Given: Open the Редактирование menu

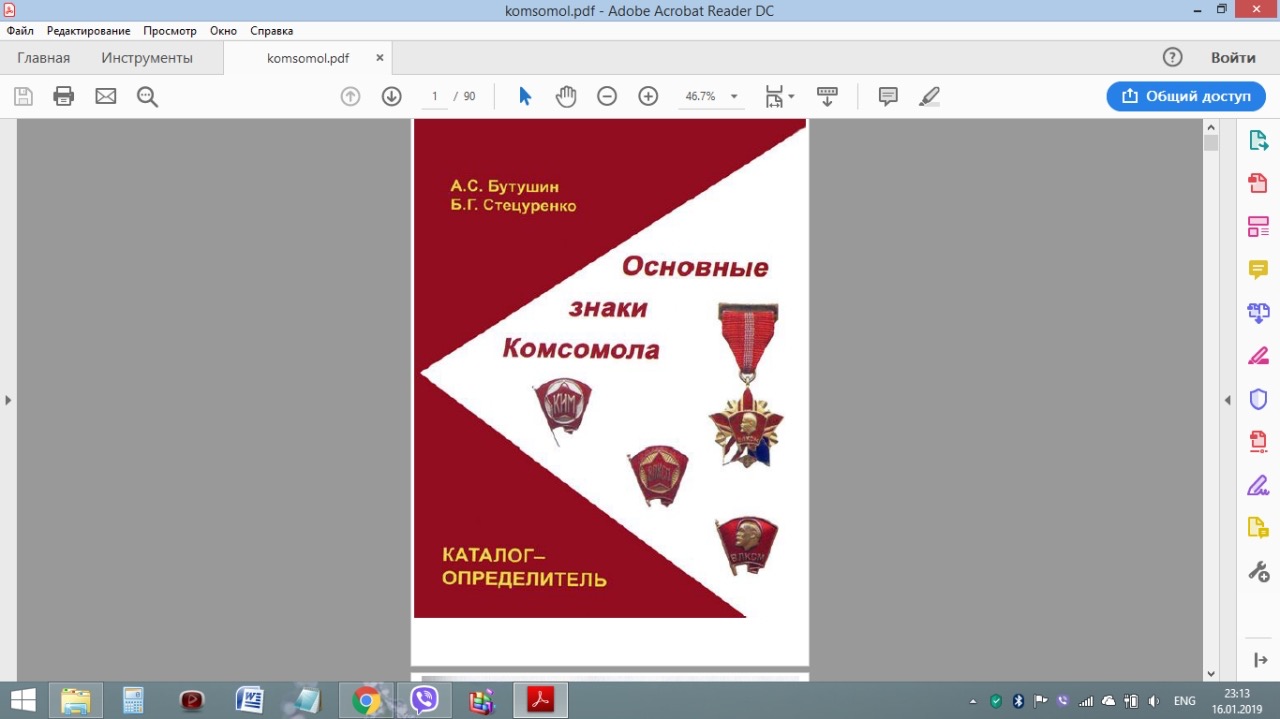Looking at the screenshot, I should (88, 31).
